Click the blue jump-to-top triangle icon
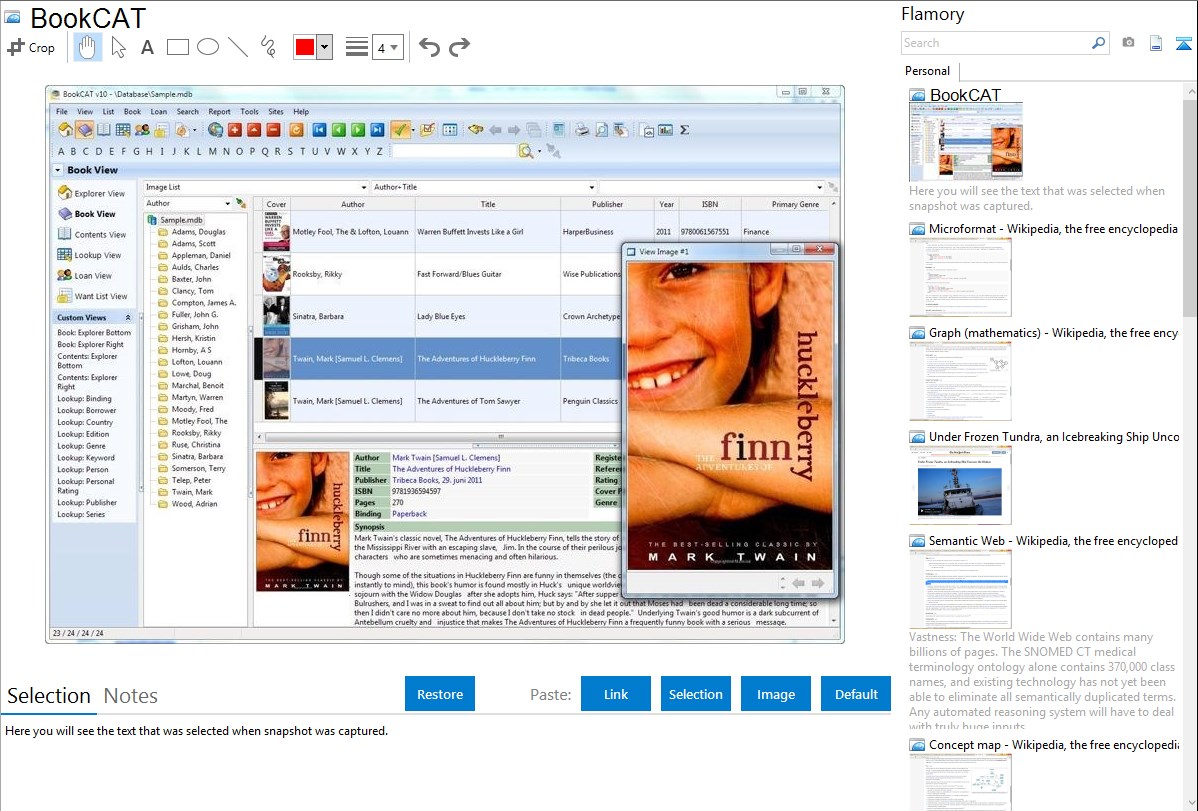Image resolution: width=1198 pixels, height=811 pixels. tap(1183, 43)
